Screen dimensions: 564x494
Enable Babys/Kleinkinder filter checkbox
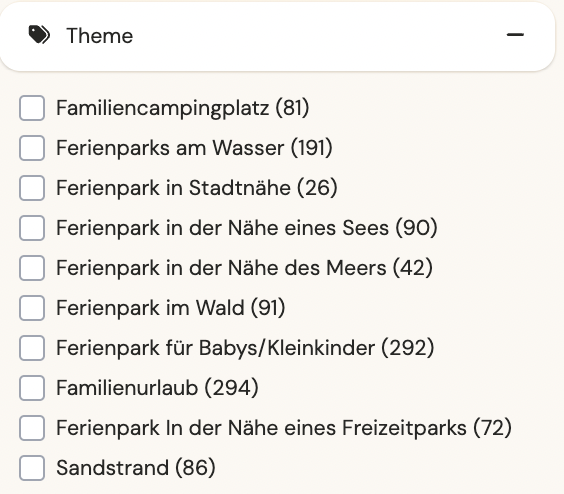pos(32,348)
